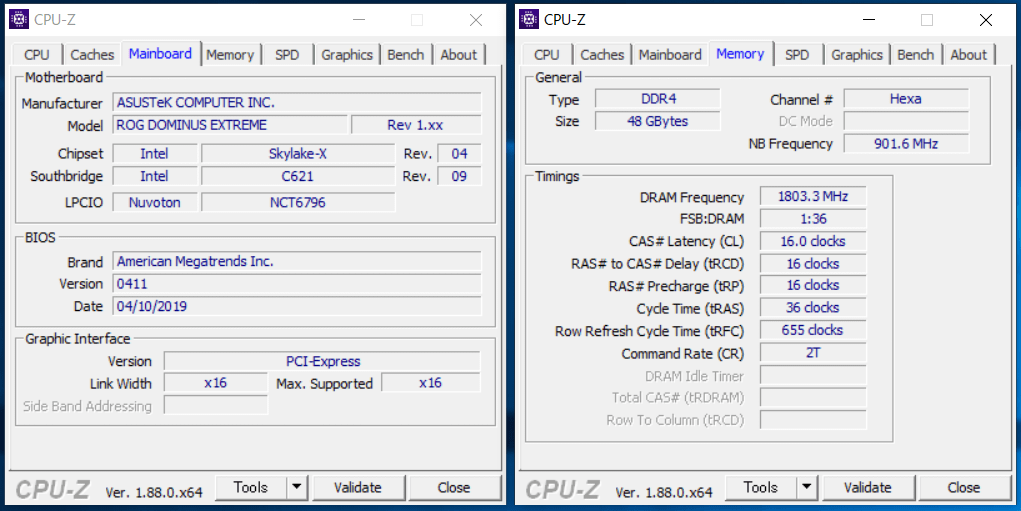Click CPU-Z app icon in Memory window title bar

click(x=529, y=20)
